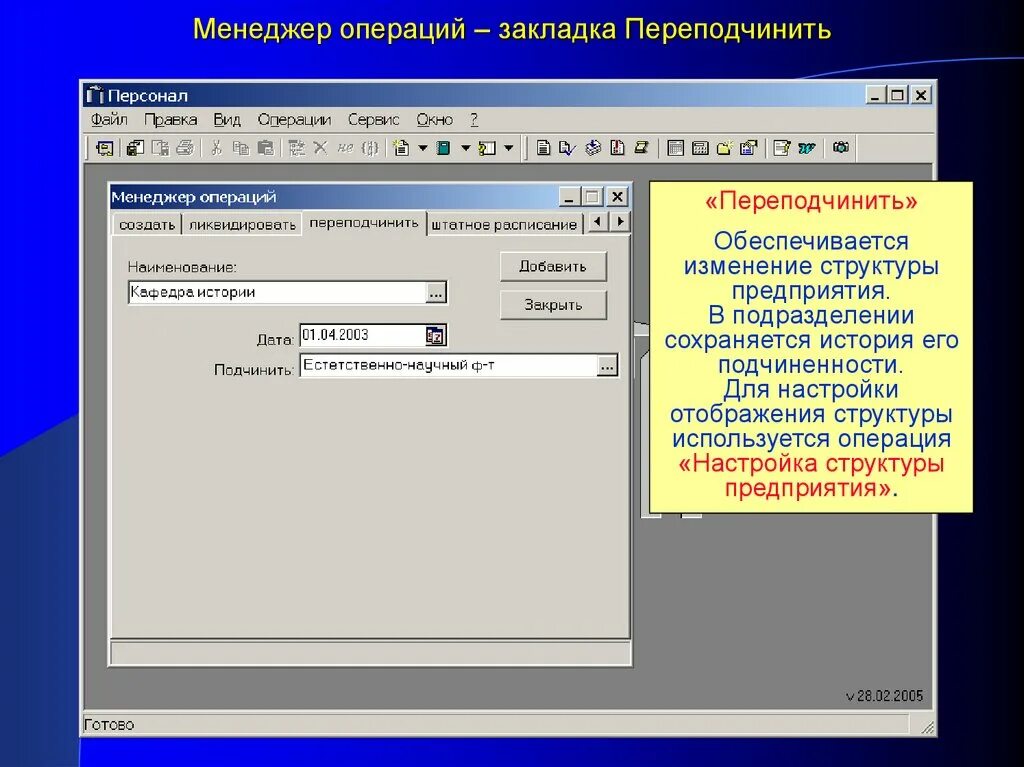Click the first toolbar icon with monitor window
This screenshot has width=1024, height=767.
(104, 148)
